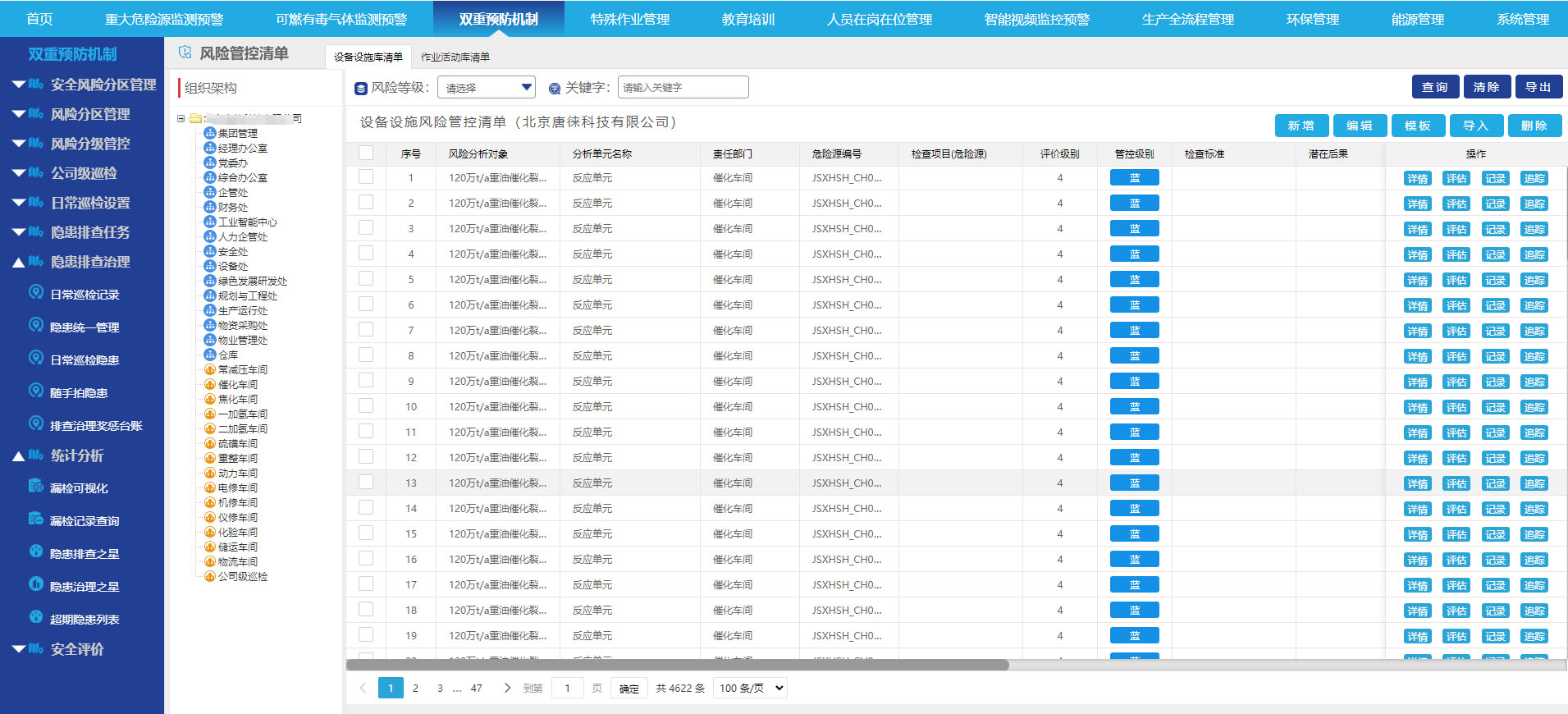This screenshot has width=1568, height=714.
Task: Click 漏检记录查询 icon
Action: 36,519
